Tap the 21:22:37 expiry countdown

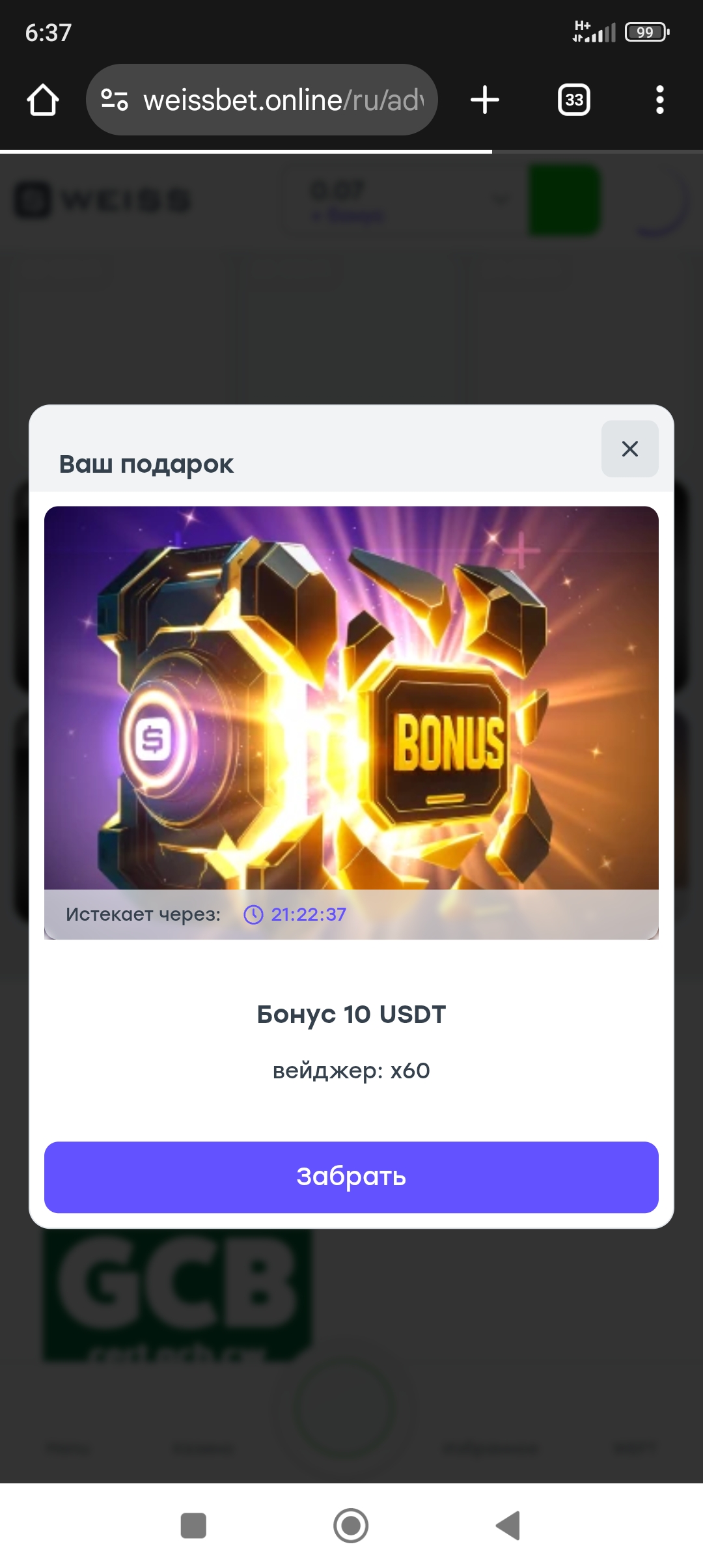309,915
